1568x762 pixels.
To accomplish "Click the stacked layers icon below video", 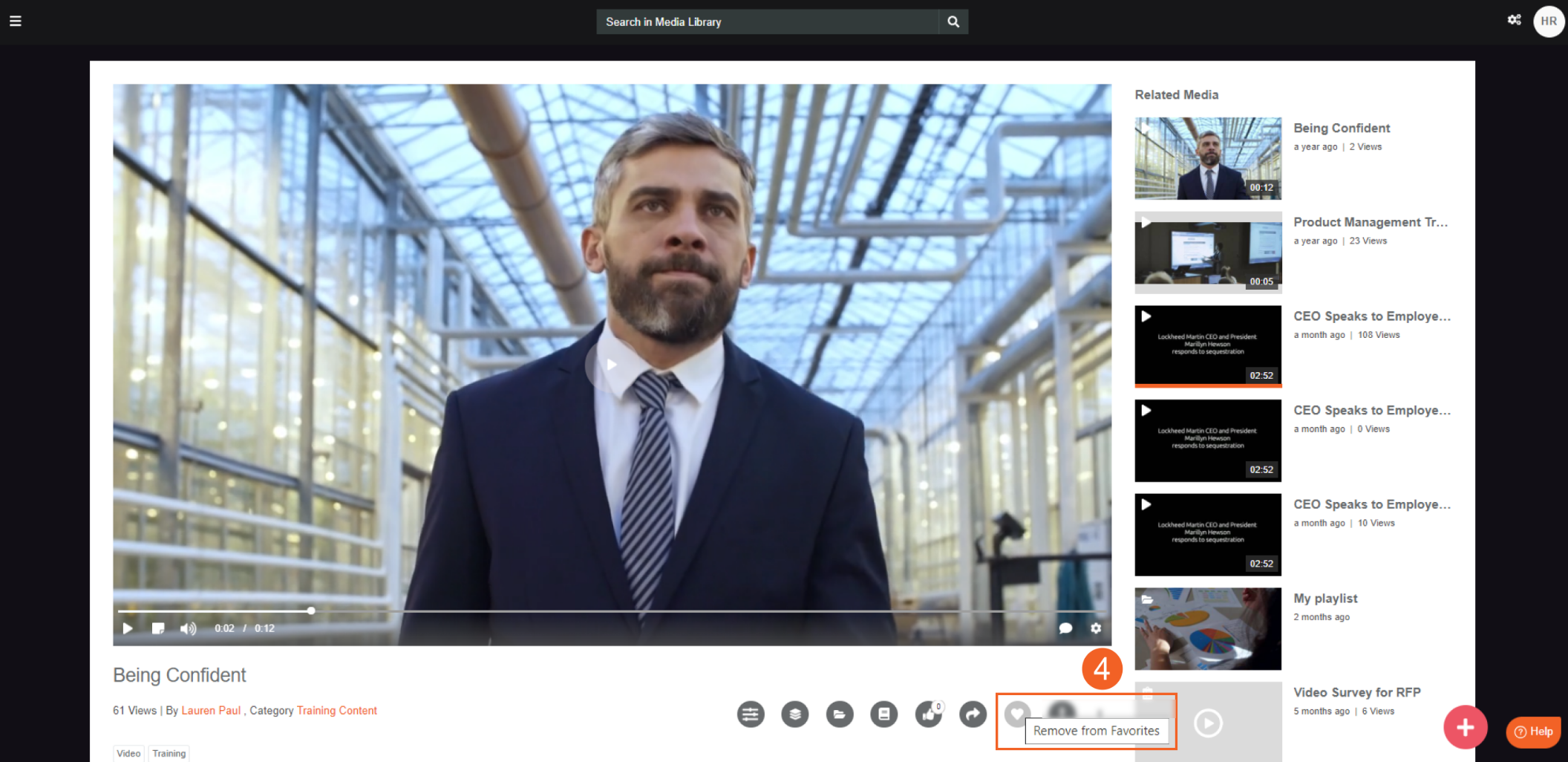I will 795,714.
